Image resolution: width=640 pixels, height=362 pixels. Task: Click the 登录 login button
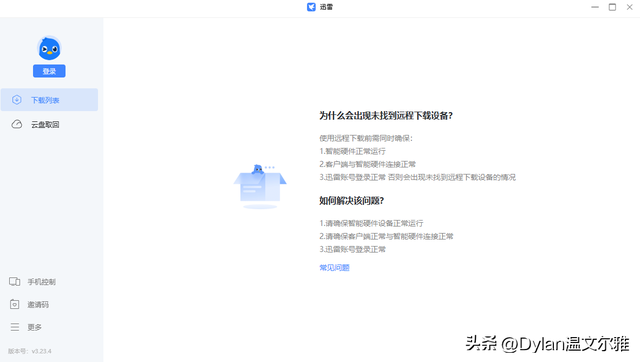click(49, 71)
